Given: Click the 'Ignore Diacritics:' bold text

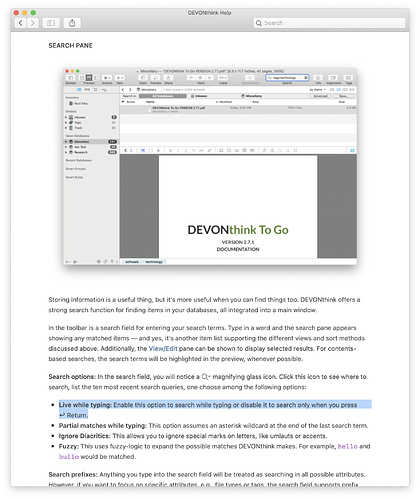Looking at the screenshot, I should (84, 436).
